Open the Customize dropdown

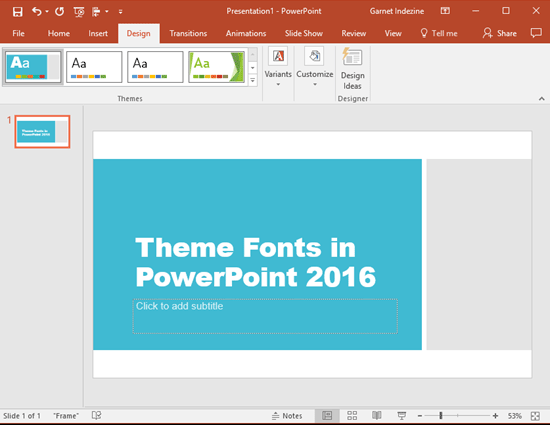tap(315, 67)
